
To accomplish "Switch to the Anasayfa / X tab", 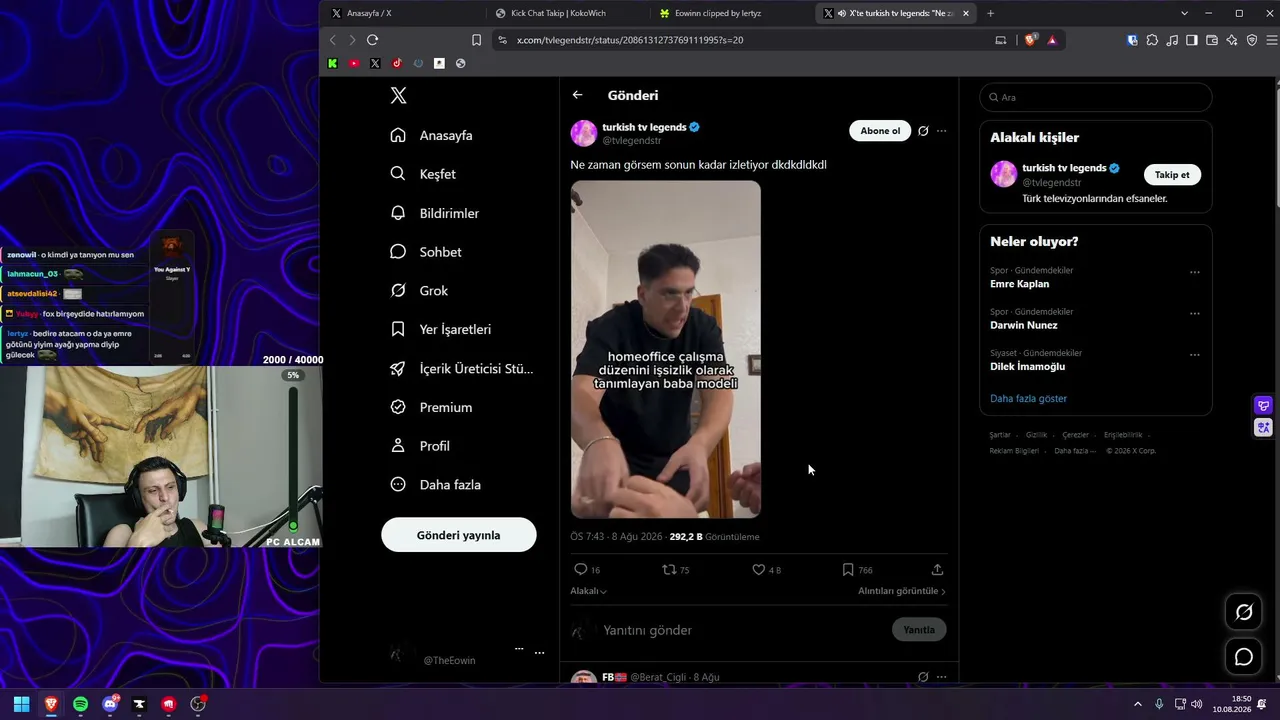I will tap(403, 13).
